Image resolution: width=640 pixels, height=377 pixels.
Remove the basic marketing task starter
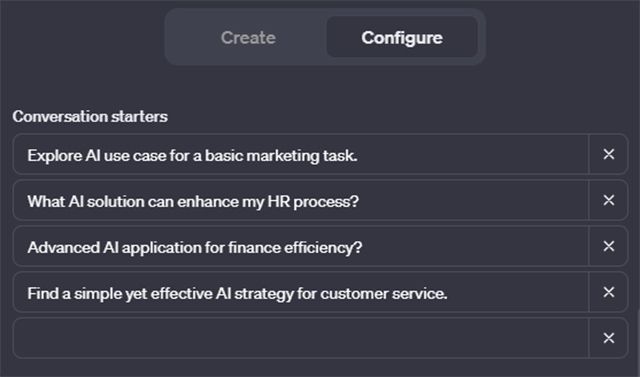(609, 154)
